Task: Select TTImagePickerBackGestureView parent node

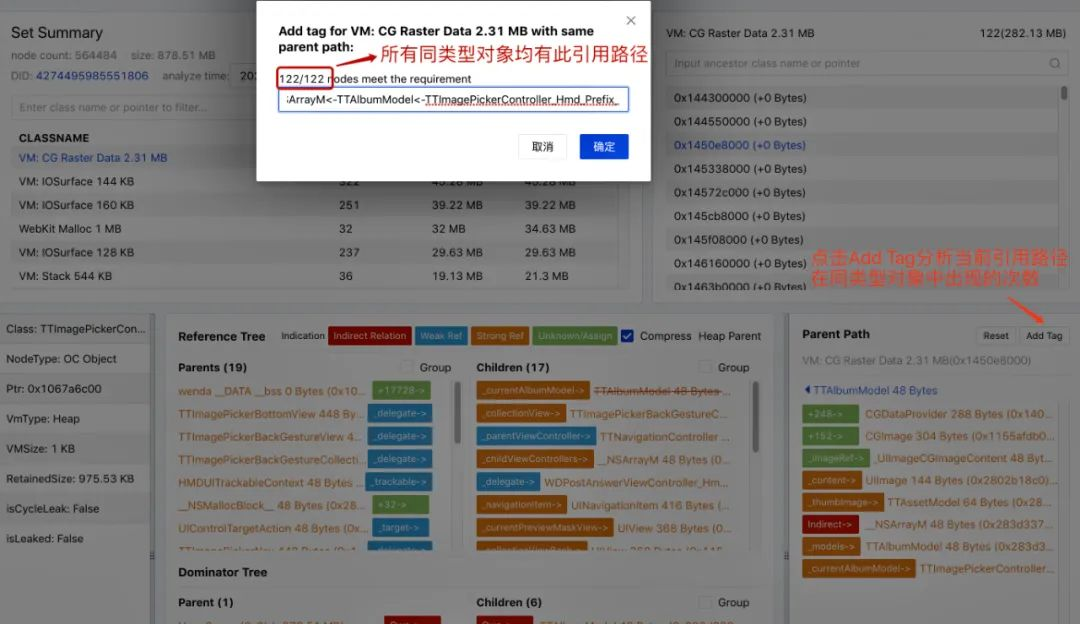Action: (269, 437)
